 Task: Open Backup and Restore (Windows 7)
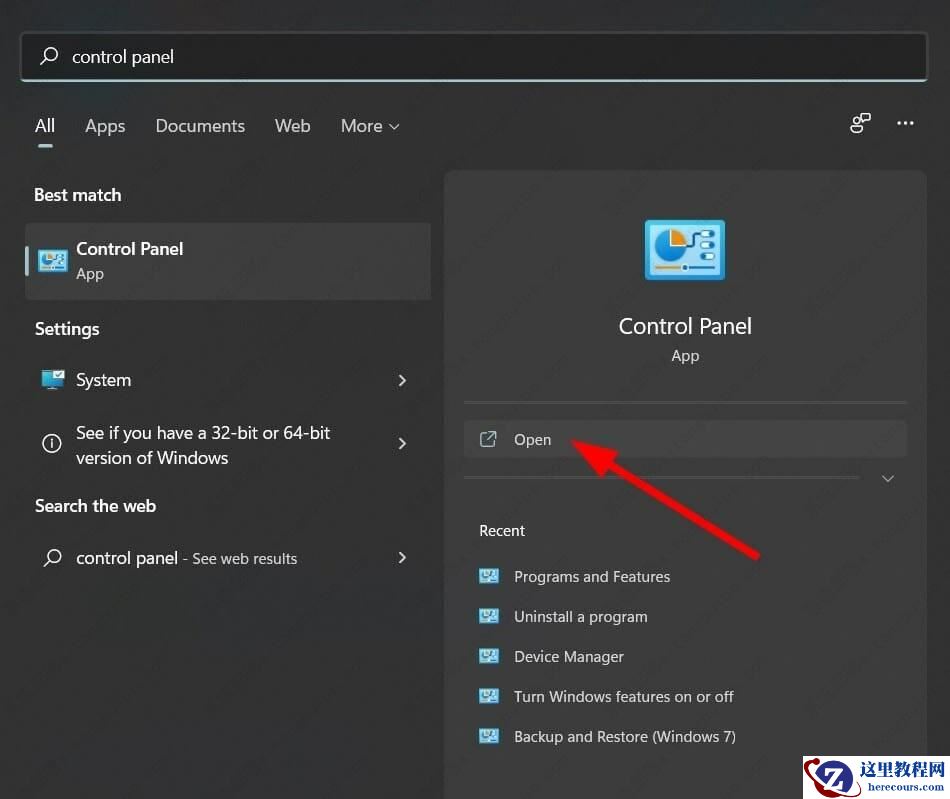pos(624,736)
